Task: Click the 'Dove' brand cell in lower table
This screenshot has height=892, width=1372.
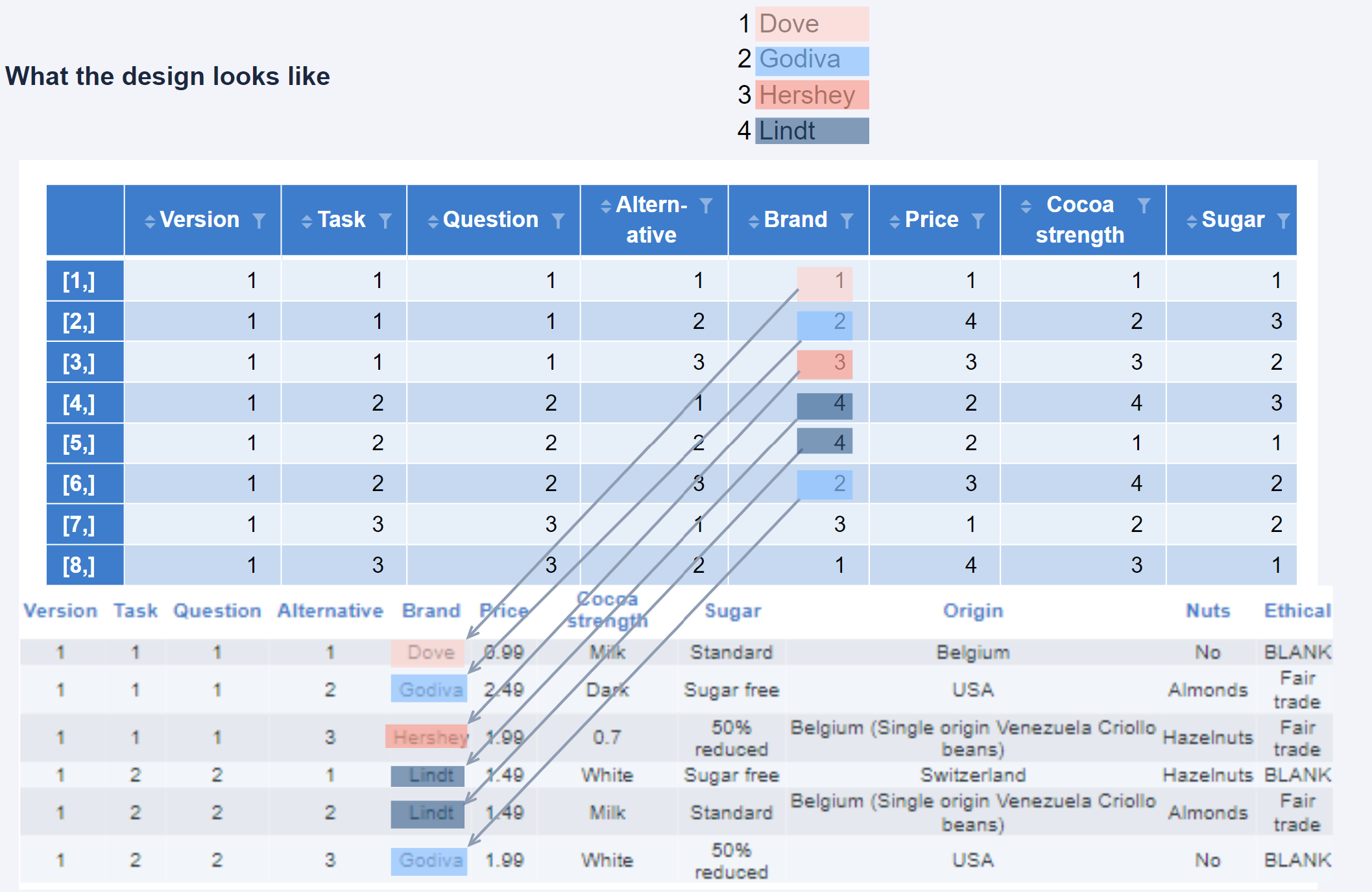Action: 428,653
